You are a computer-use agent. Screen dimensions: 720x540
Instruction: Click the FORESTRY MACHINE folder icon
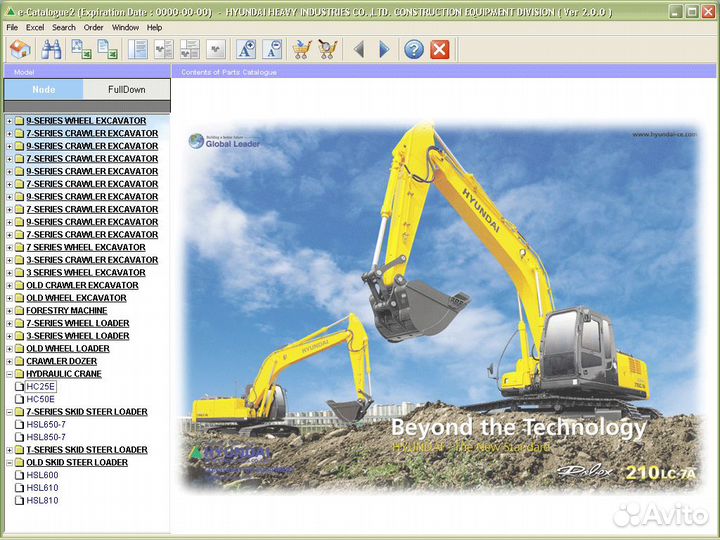[19, 311]
